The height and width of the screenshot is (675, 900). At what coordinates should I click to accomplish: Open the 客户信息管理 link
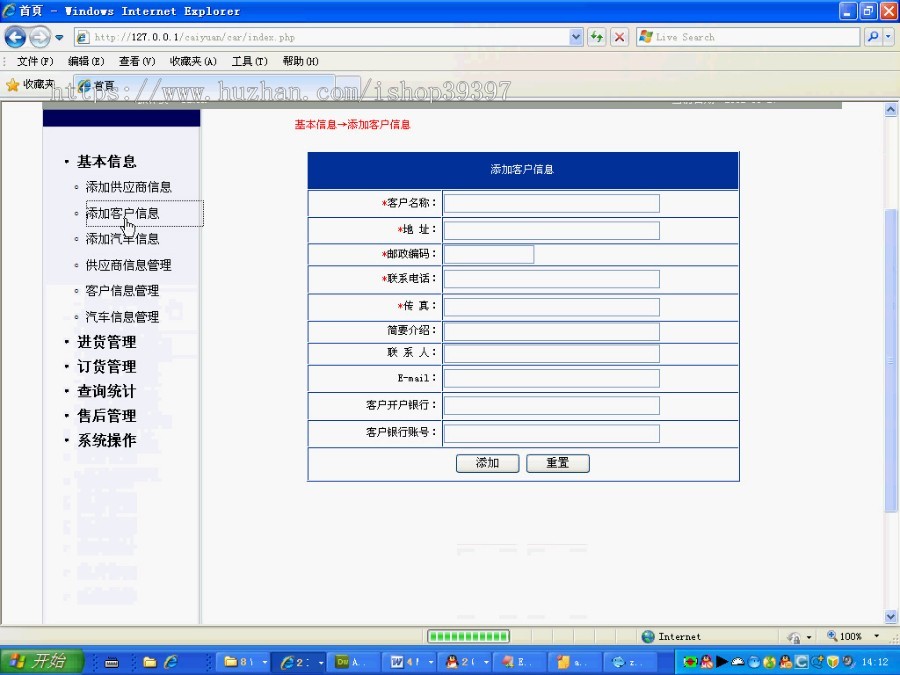coord(122,290)
